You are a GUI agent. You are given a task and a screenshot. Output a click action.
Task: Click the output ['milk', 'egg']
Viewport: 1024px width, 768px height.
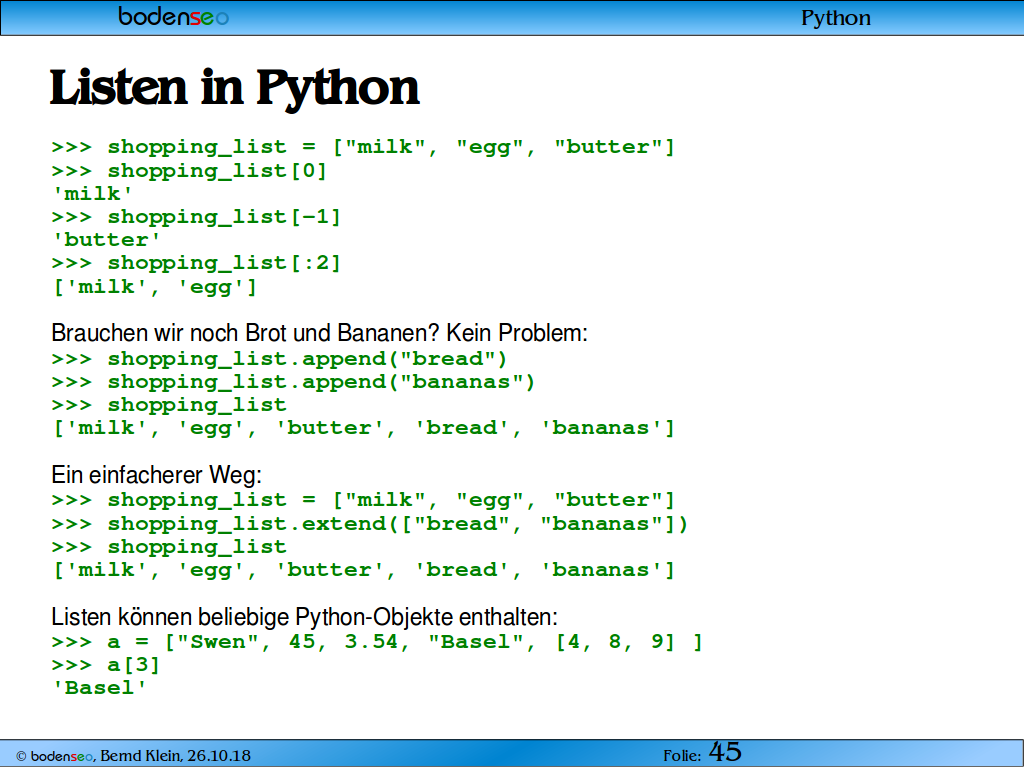click(155, 287)
